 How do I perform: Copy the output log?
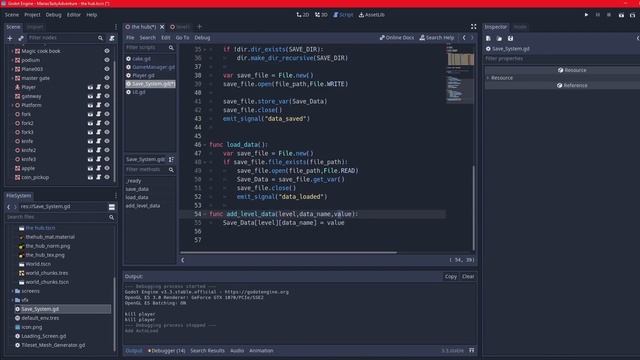(x=451, y=276)
